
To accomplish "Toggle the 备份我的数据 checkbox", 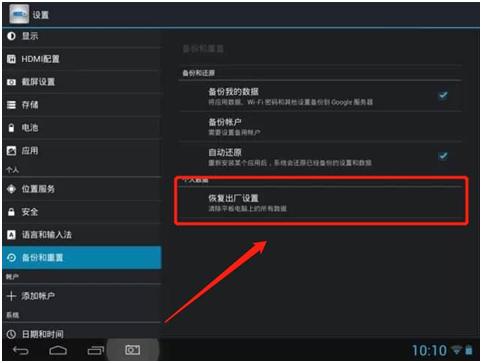I will [x=443, y=96].
